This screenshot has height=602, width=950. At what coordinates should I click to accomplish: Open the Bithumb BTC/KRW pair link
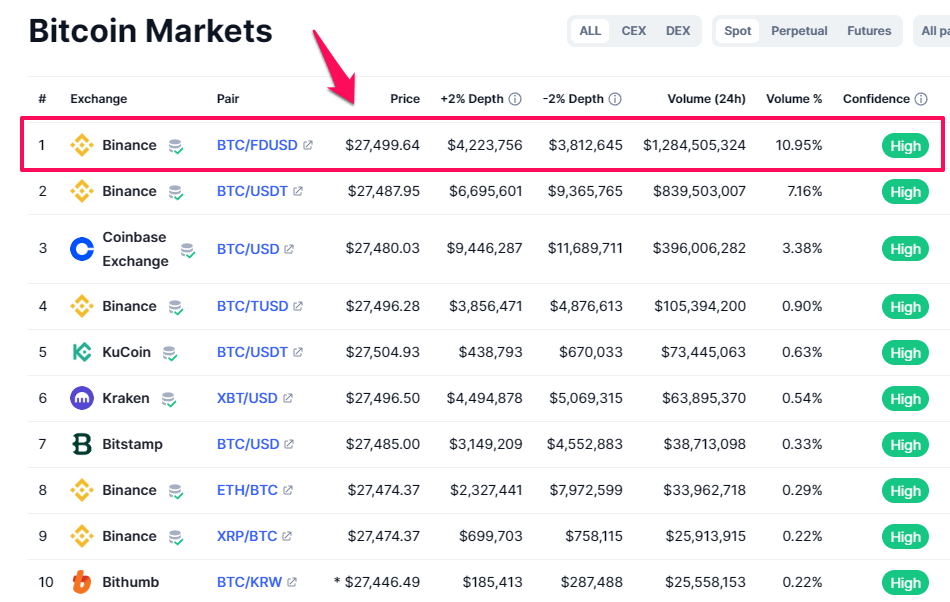pyautogui.click(x=250, y=582)
